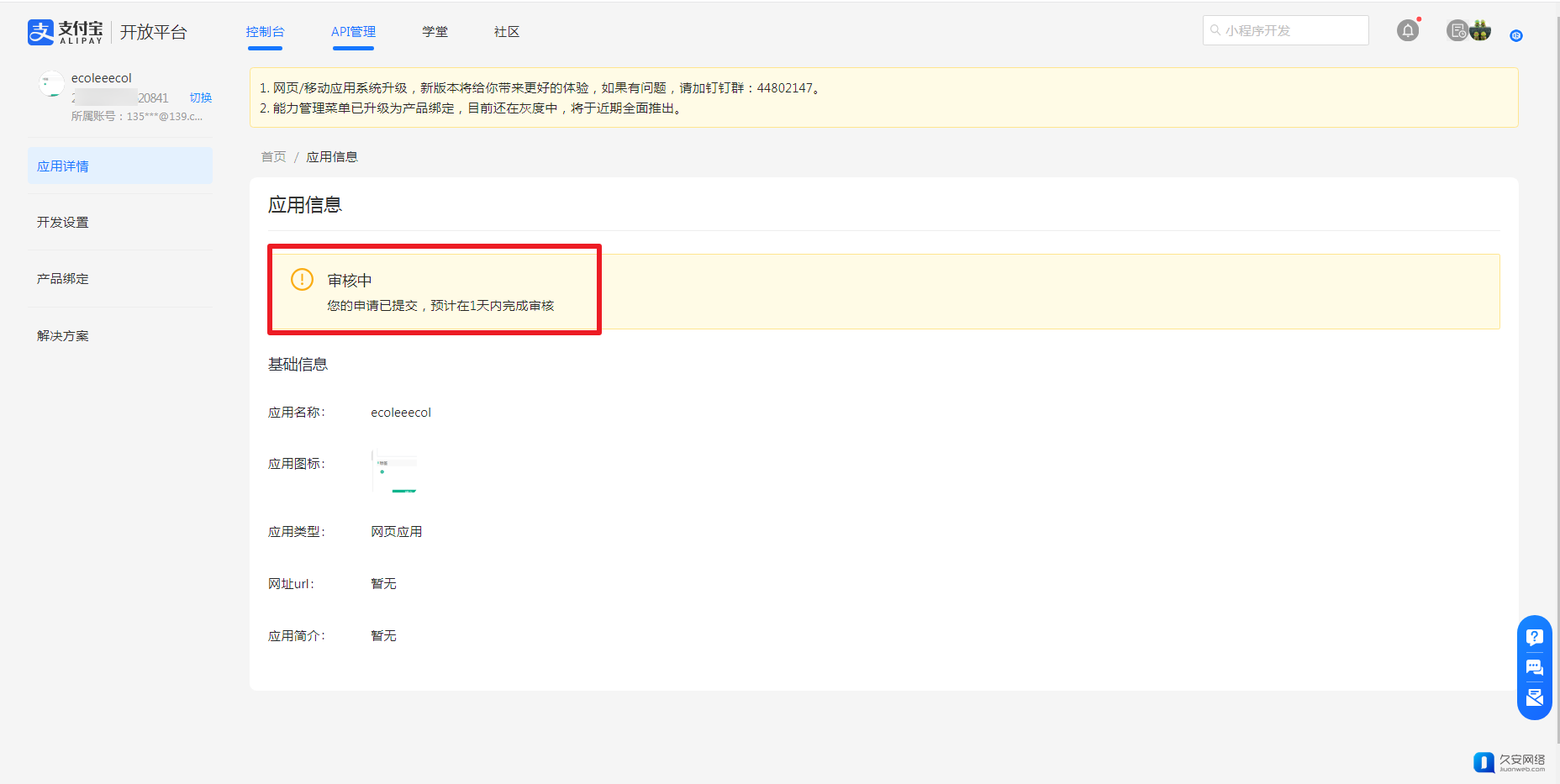This screenshot has width=1560, height=784.
Task: Click the 切换 link to switch app
Action: [201, 98]
